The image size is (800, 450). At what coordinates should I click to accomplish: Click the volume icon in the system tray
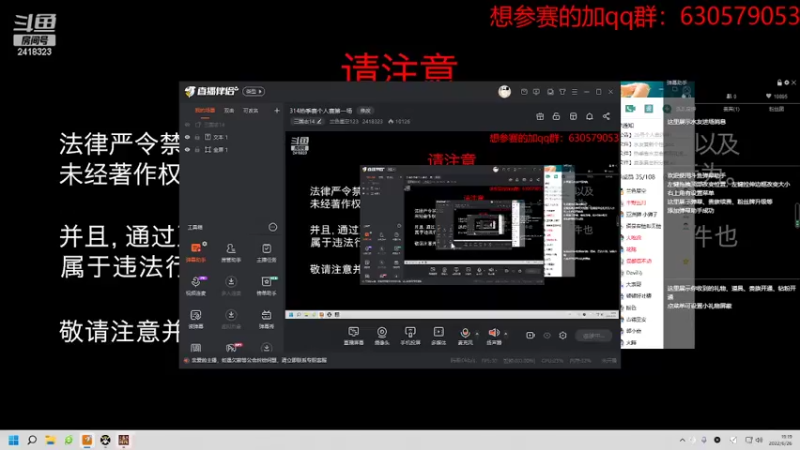point(759,440)
